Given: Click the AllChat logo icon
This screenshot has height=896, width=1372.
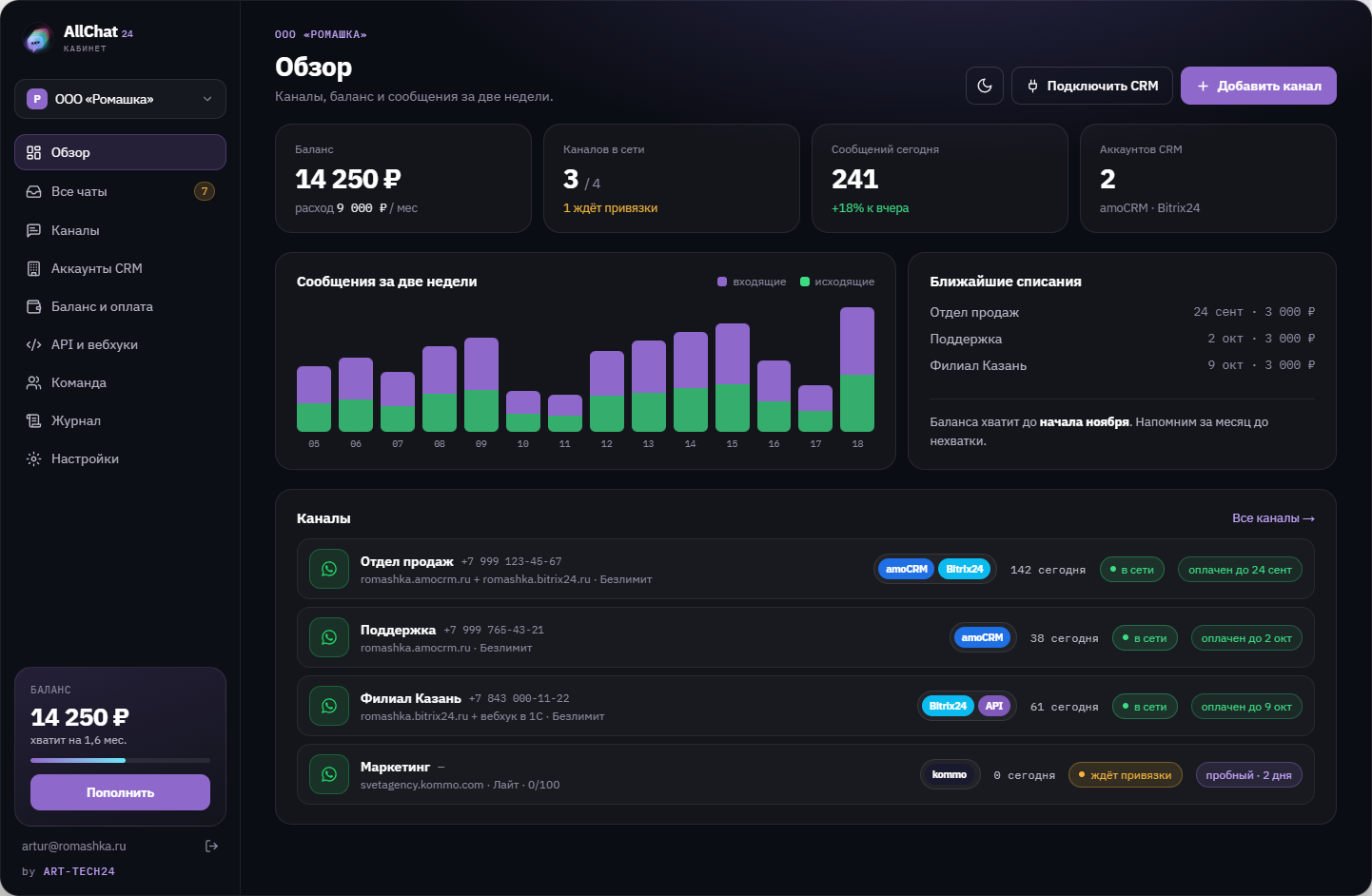Looking at the screenshot, I should point(37,39).
